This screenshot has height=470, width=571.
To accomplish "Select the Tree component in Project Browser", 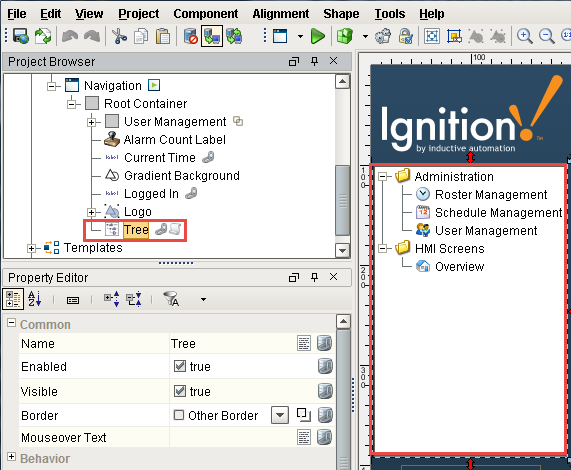I will coord(136,230).
